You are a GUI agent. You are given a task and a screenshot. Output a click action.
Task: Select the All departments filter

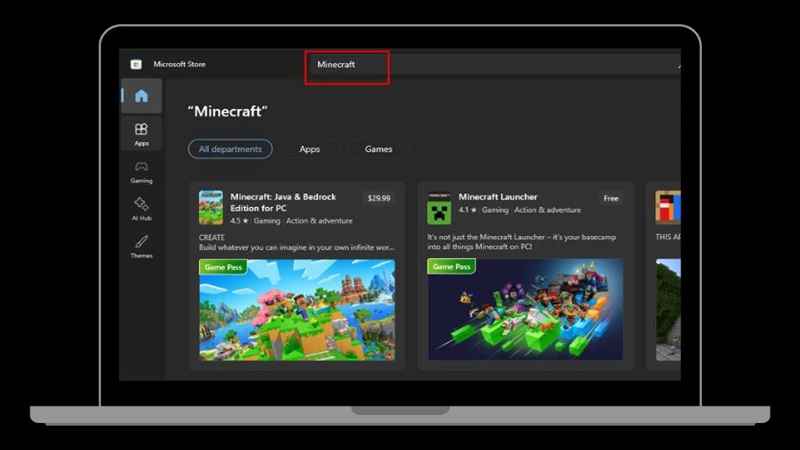pos(230,149)
